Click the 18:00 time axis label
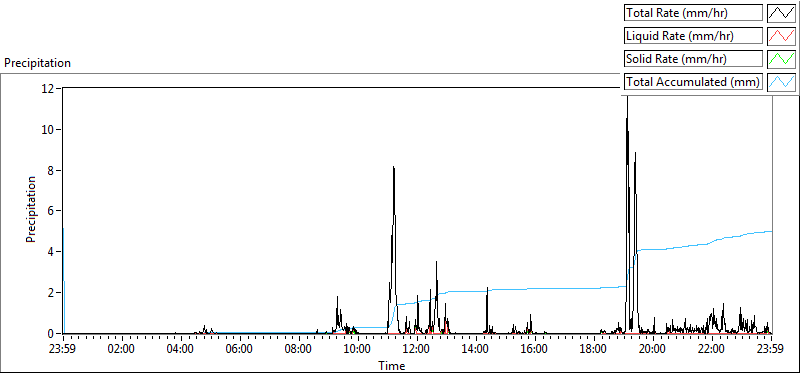800x373 pixels. pyautogui.click(x=594, y=350)
